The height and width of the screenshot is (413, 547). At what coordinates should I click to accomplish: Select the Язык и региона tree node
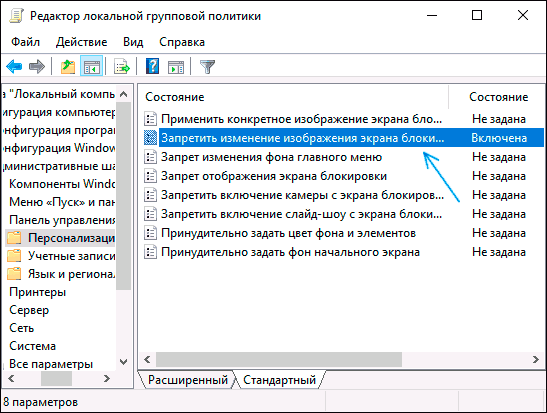pyautogui.click(x=71, y=274)
